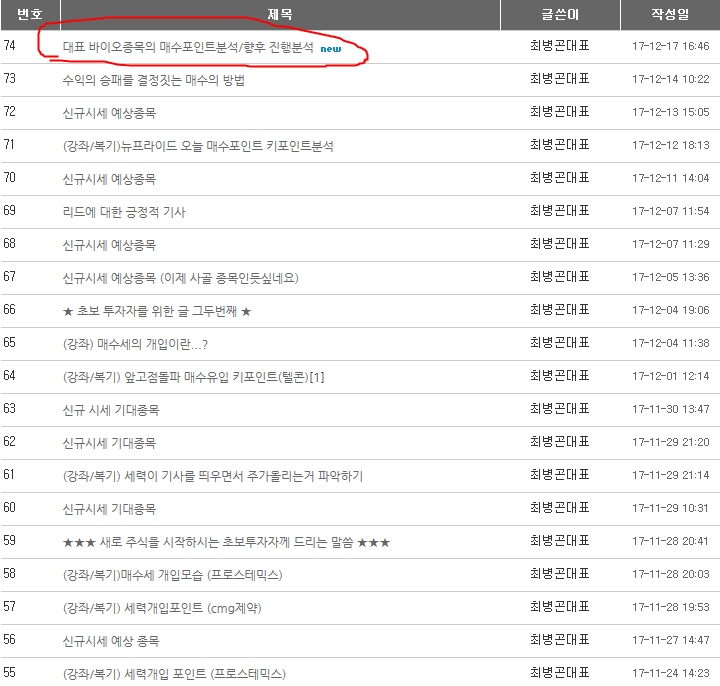This screenshot has height=686, width=720.
Task: Open '★ 초보 투자자를 위한 글 그두번째 ★'
Action: click(x=157, y=311)
